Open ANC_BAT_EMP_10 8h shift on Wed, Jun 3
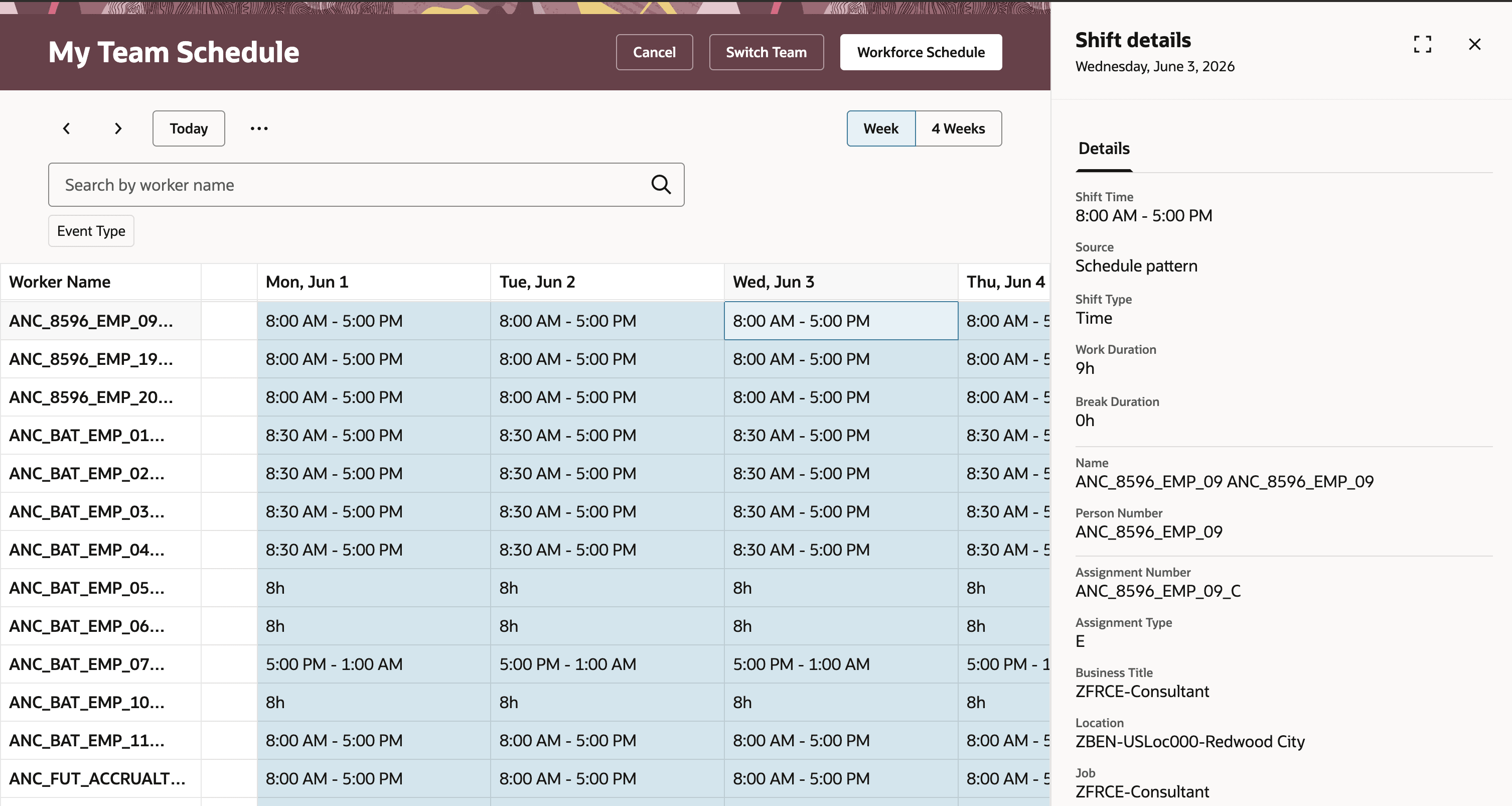The image size is (1512, 806). click(x=841, y=703)
